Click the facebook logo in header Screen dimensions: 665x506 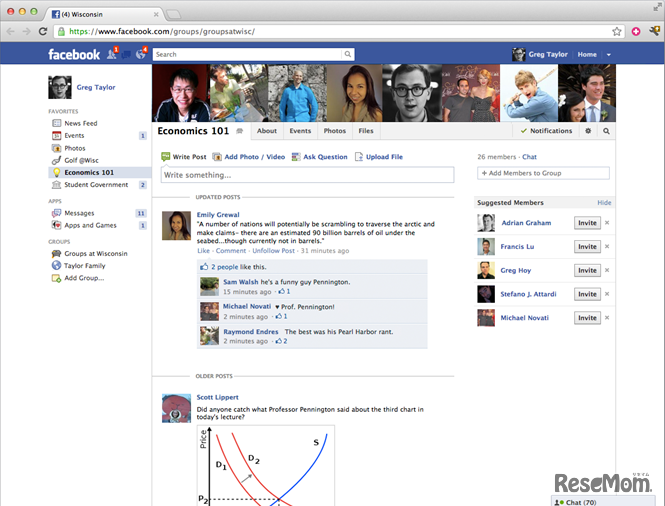(x=74, y=54)
